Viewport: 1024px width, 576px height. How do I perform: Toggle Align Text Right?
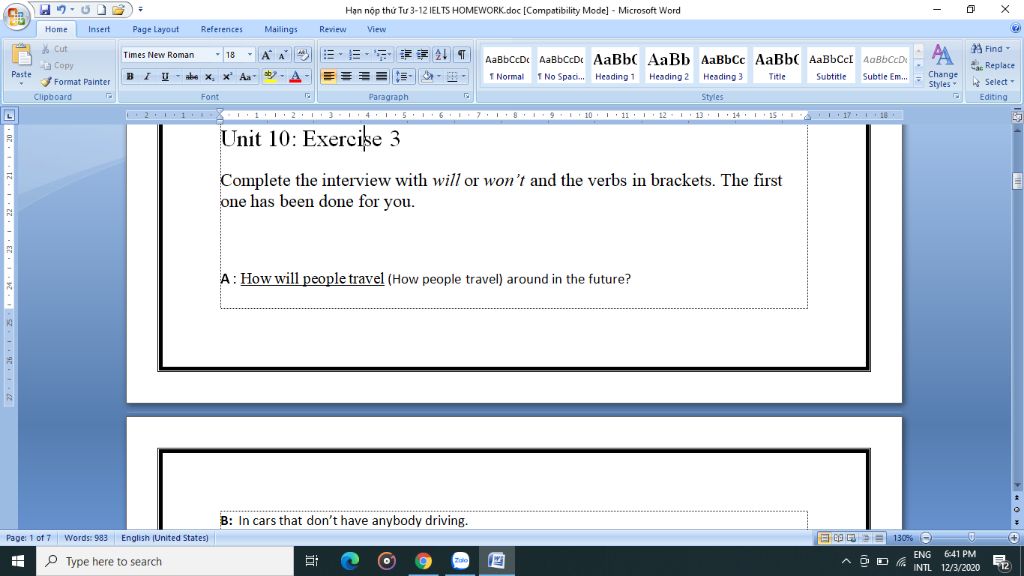tap(364, 76)
